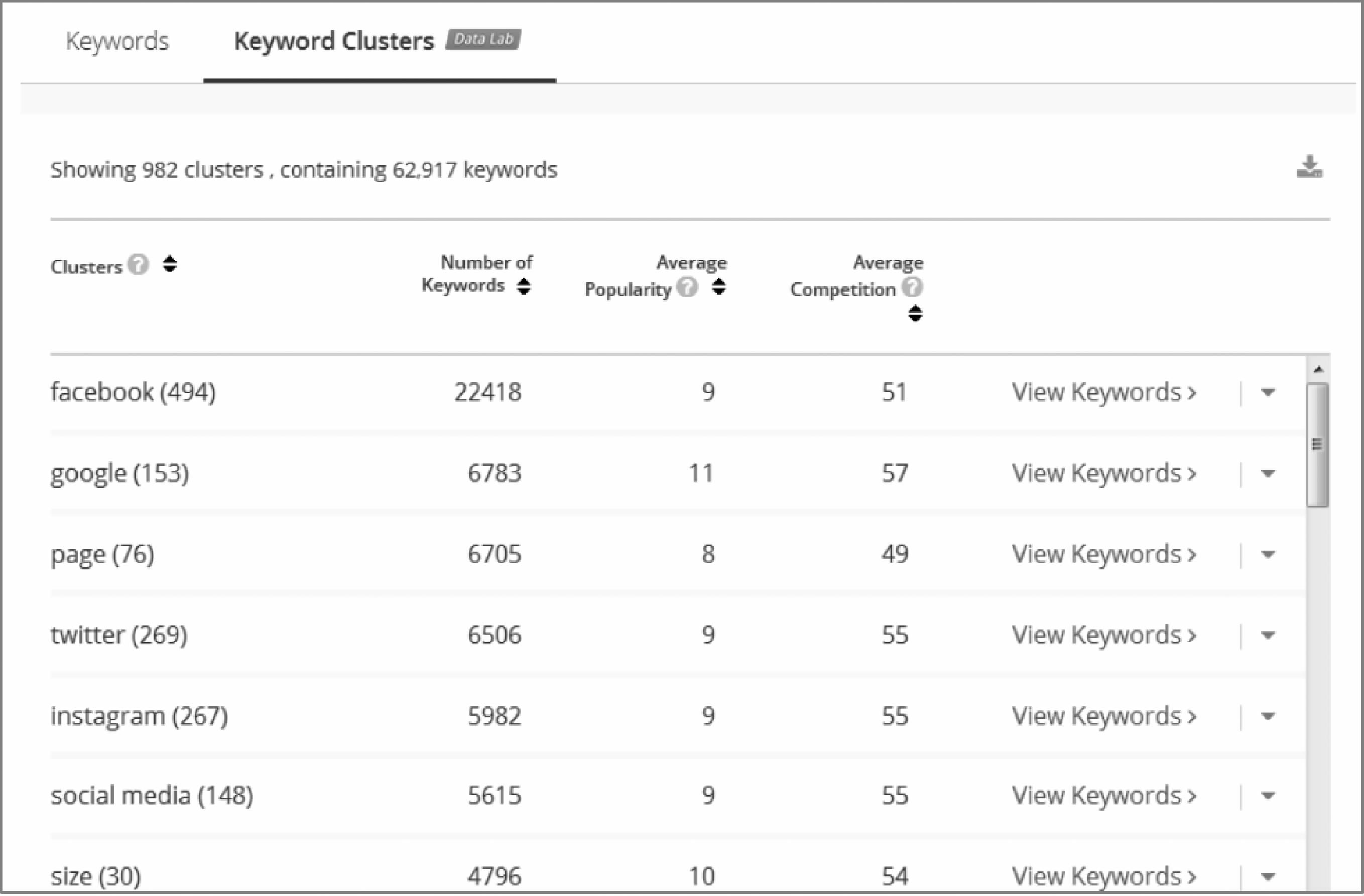This screenshot has width=1364, height=896.
Task: Click the Average Competition help icon
Action: click(x=912, y=287)
